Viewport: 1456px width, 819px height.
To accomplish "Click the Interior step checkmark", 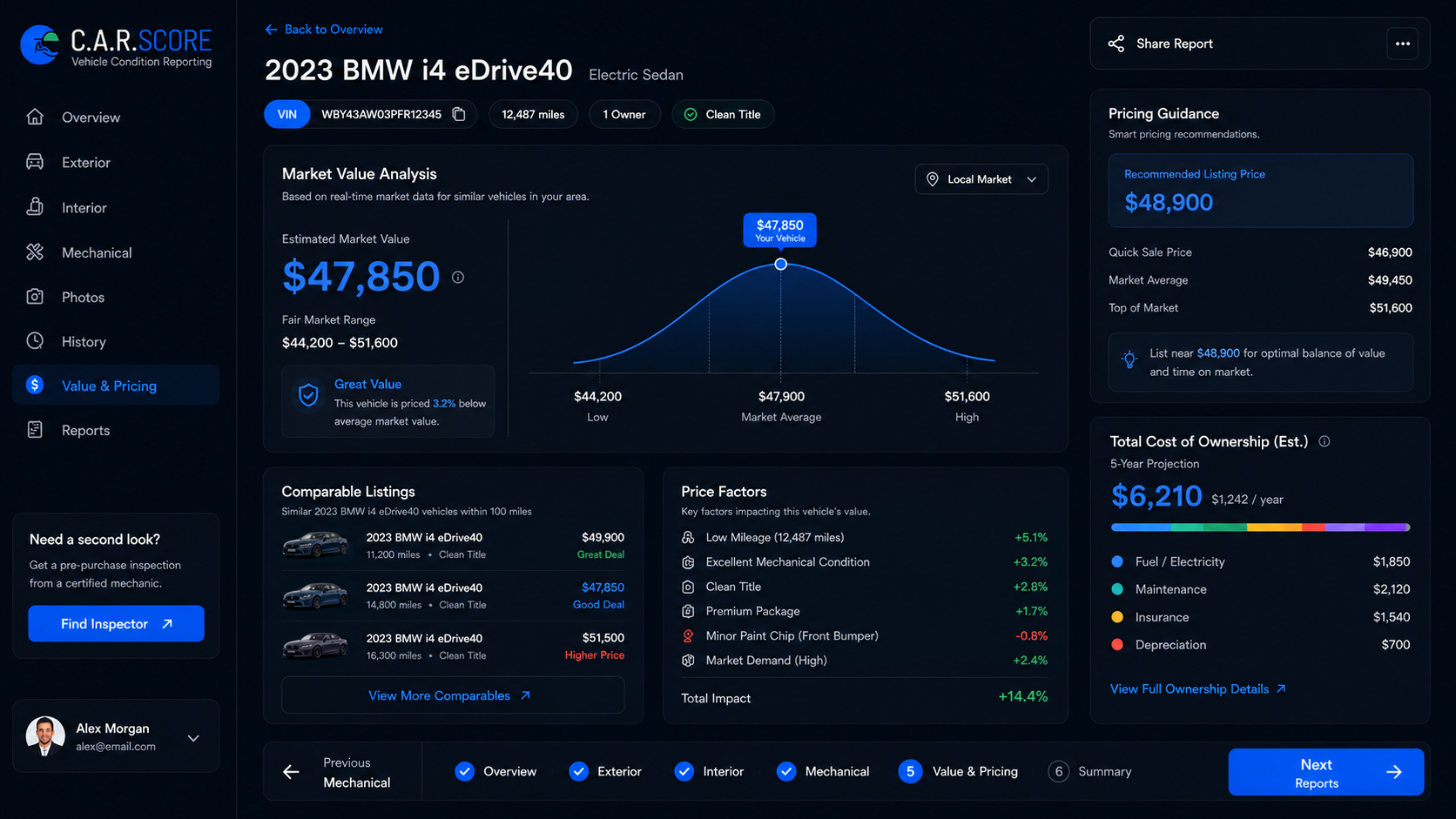I will 684,771.
